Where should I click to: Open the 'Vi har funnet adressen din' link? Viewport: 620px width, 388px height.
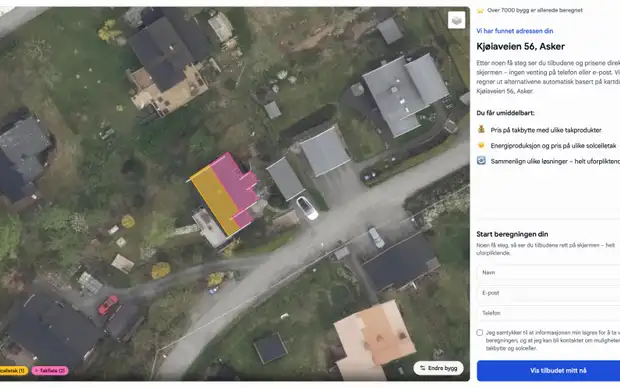tap(514, 31)
